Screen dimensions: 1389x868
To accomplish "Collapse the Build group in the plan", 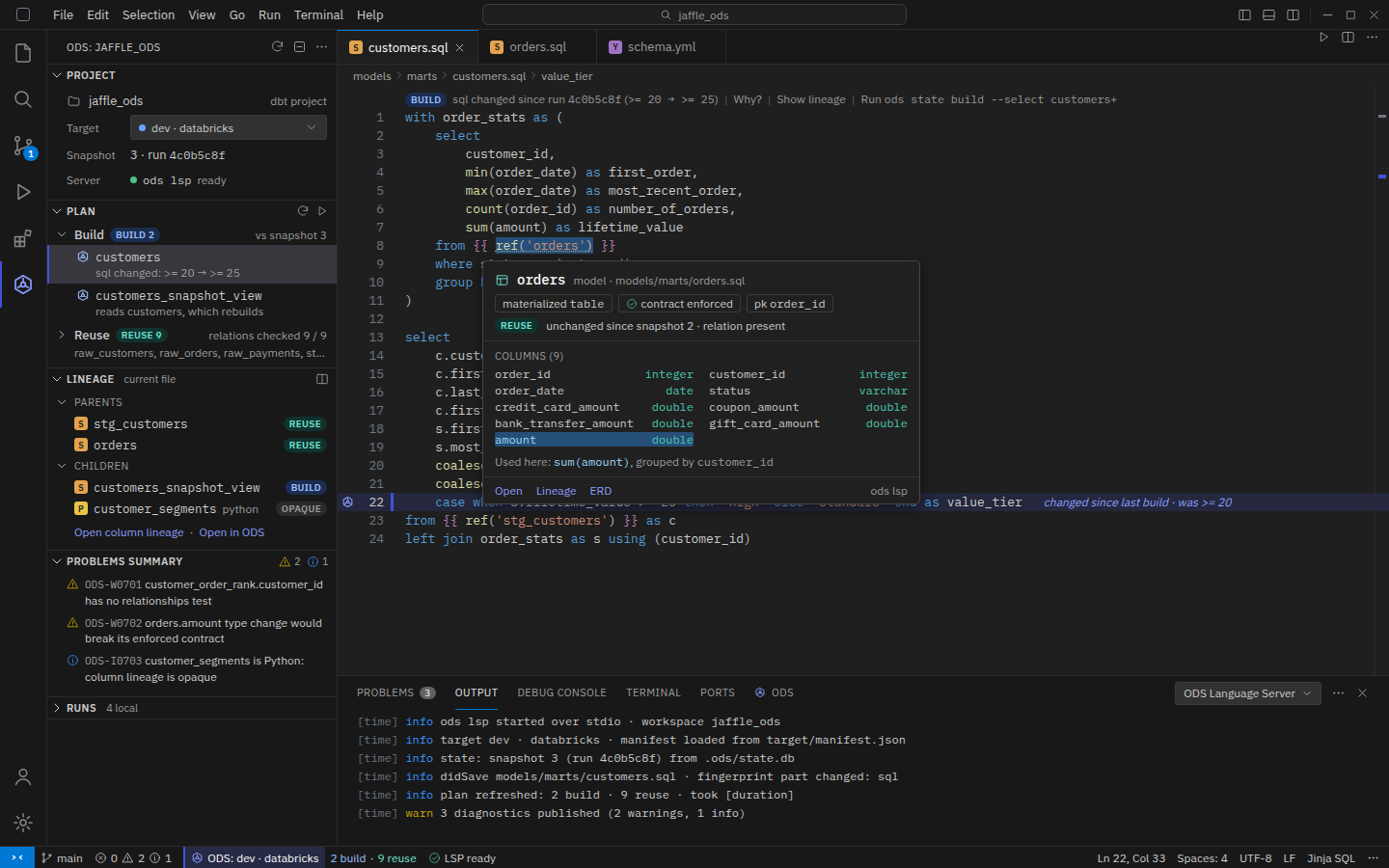I will tap(63, 234).
